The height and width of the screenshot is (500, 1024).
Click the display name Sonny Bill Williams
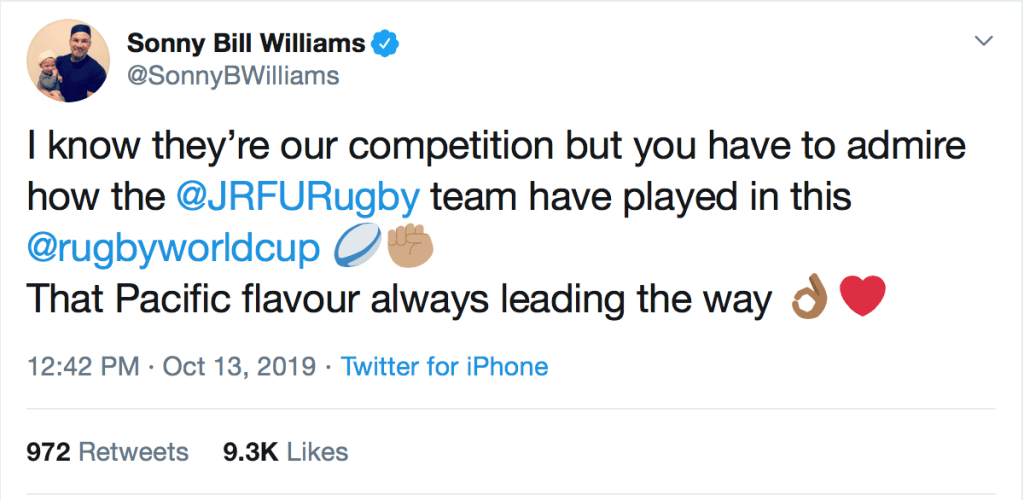[x=245, y=43]
